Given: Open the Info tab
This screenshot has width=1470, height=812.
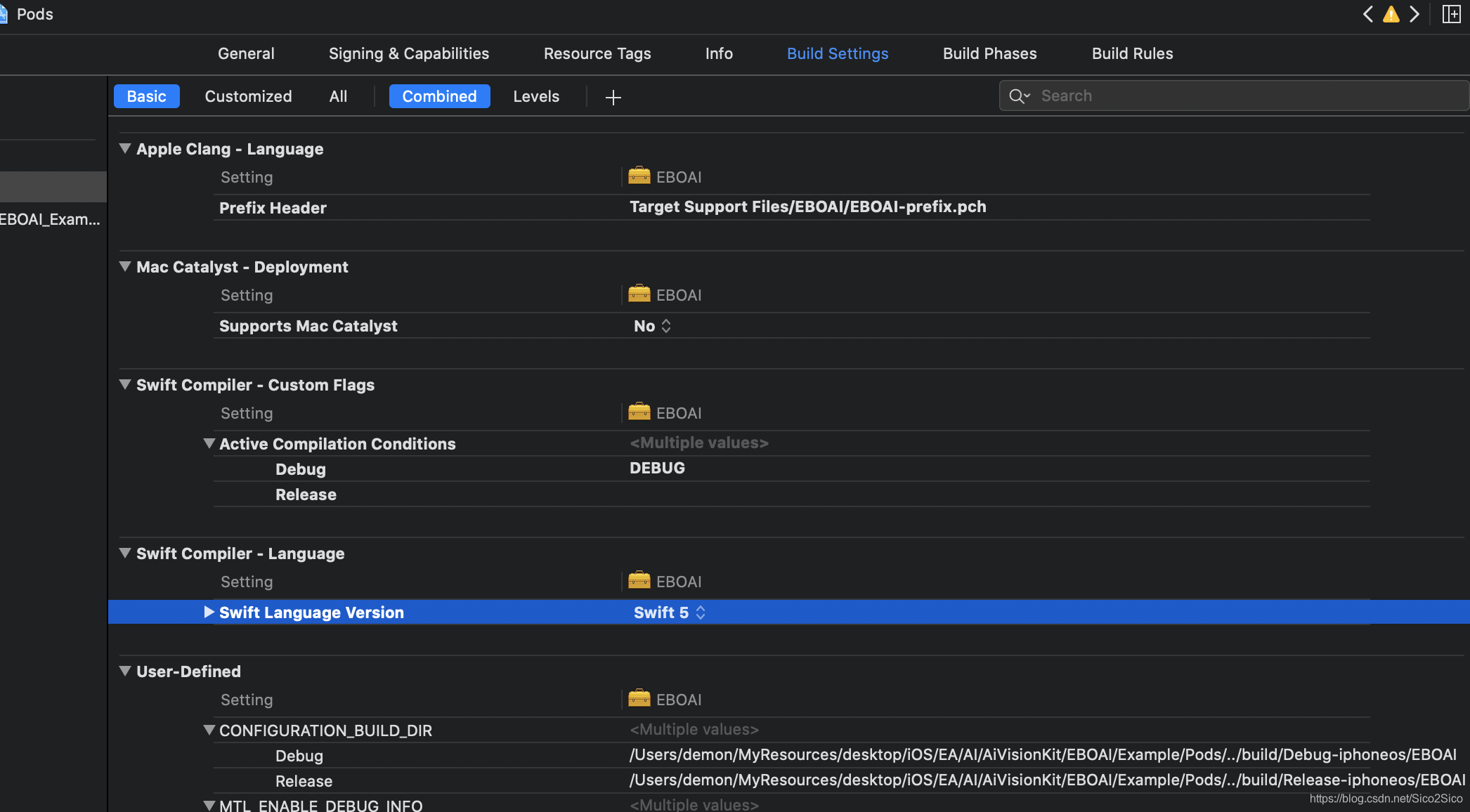Looking at the screenshot, I should pyautogui.click(x=719, y=53).
